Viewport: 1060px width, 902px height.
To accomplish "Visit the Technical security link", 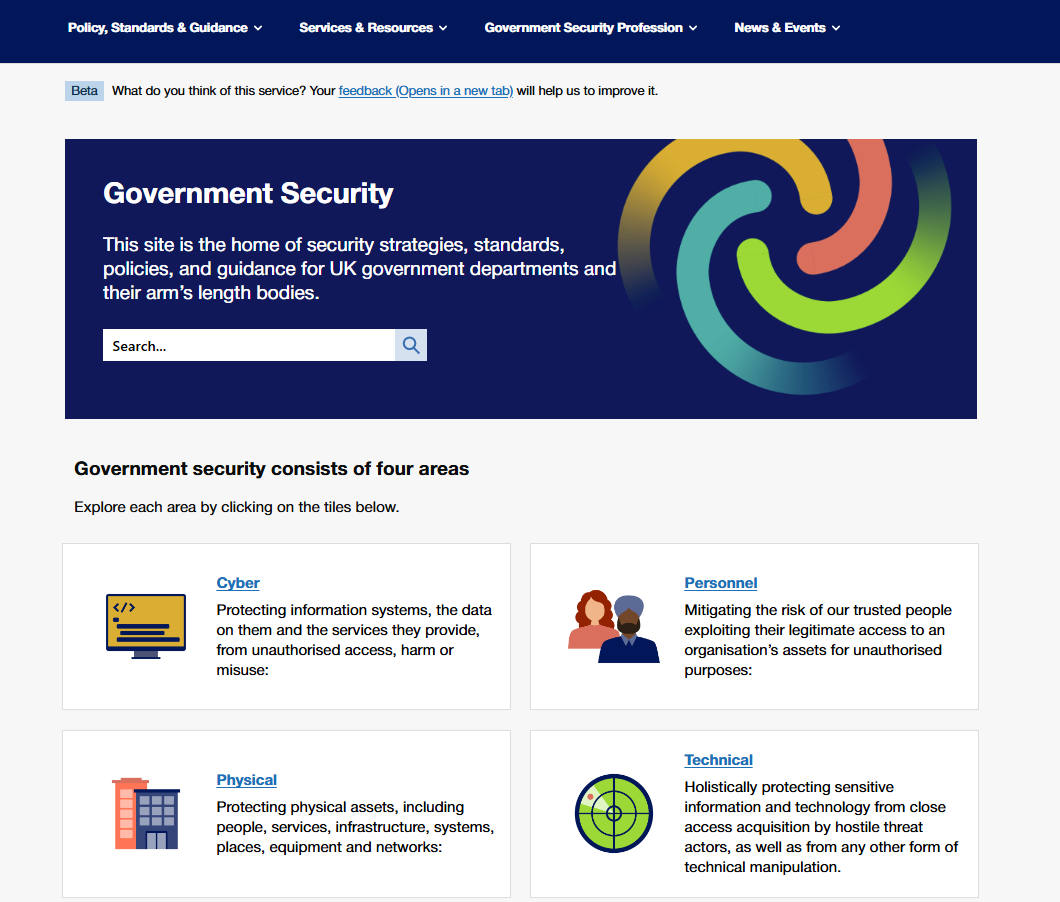I will 718,760.
